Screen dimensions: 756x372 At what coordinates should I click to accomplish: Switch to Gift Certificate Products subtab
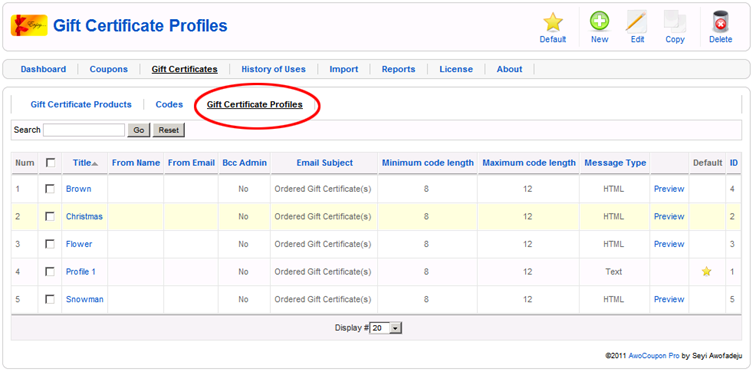click(81, 104)
